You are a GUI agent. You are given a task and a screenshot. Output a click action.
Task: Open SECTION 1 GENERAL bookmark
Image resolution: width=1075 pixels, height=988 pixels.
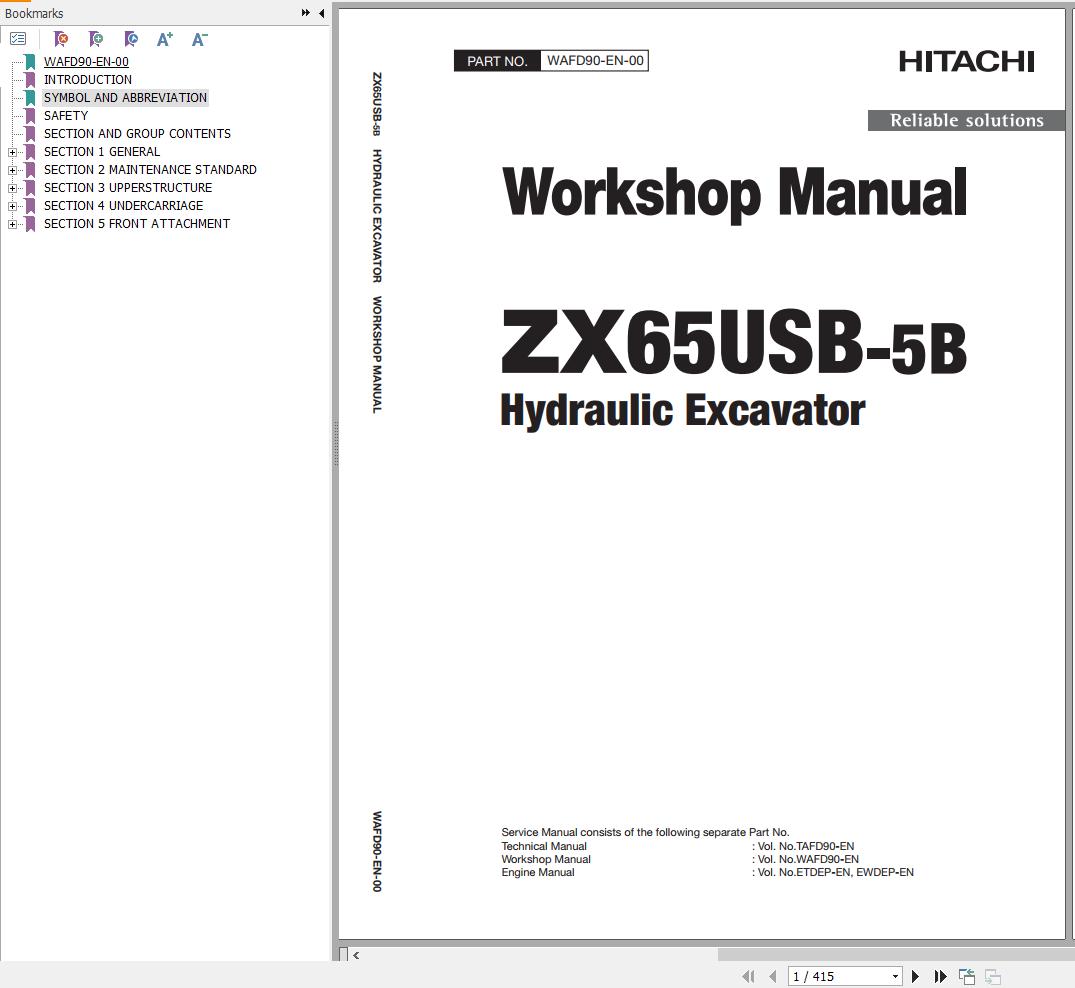tap(101, 152)
